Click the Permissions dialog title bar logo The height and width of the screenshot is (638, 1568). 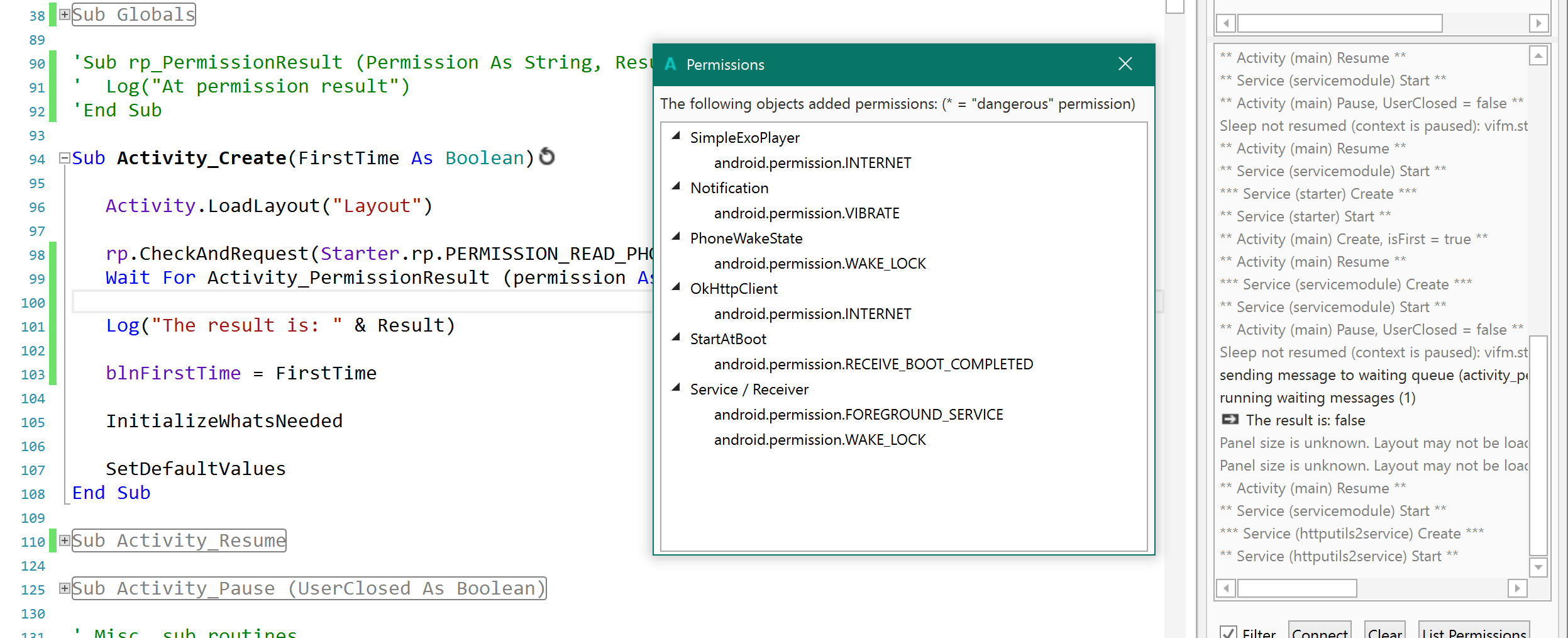[x=670, y=64]
